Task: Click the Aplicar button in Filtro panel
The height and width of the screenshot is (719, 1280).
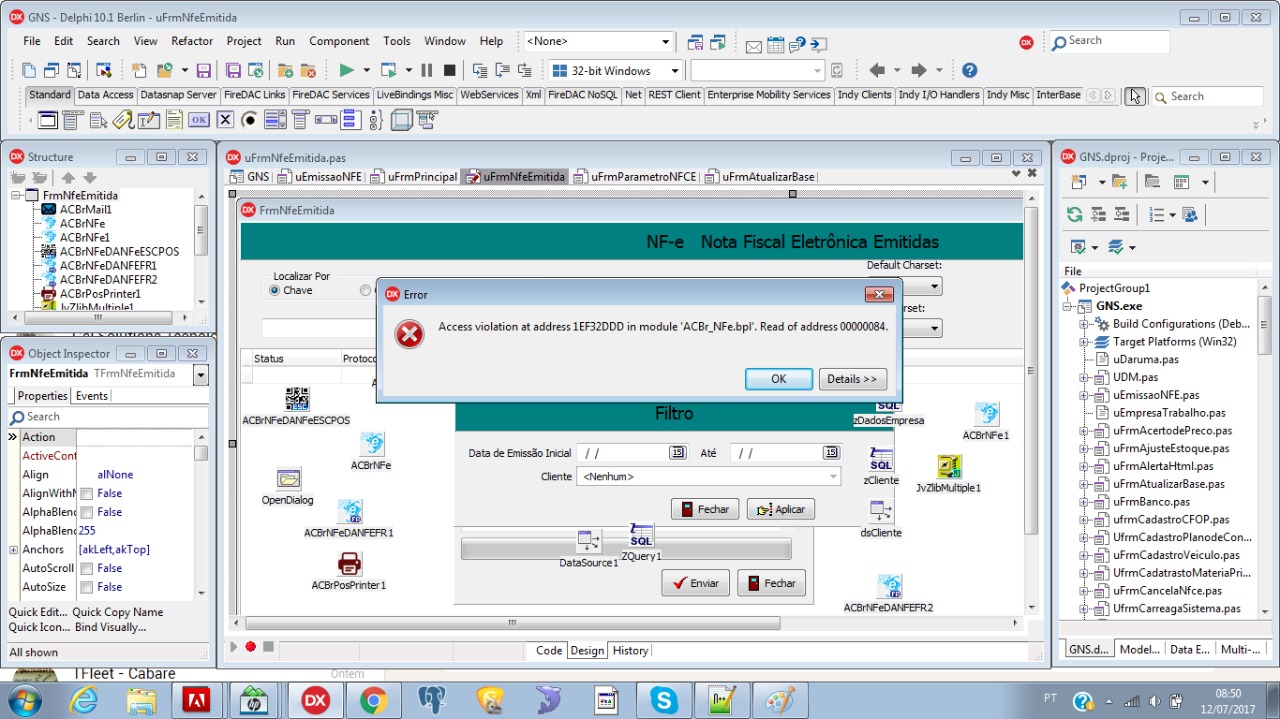Action: point(781,509)
